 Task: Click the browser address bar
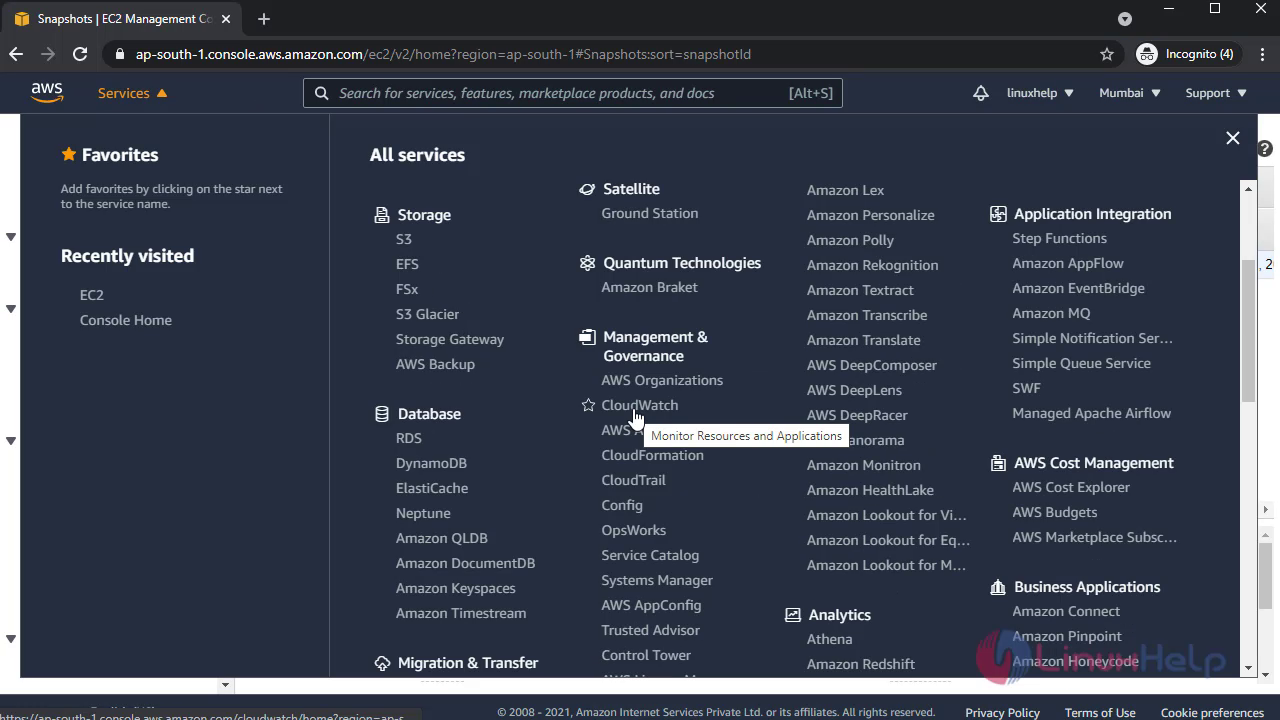click(610, 54)
